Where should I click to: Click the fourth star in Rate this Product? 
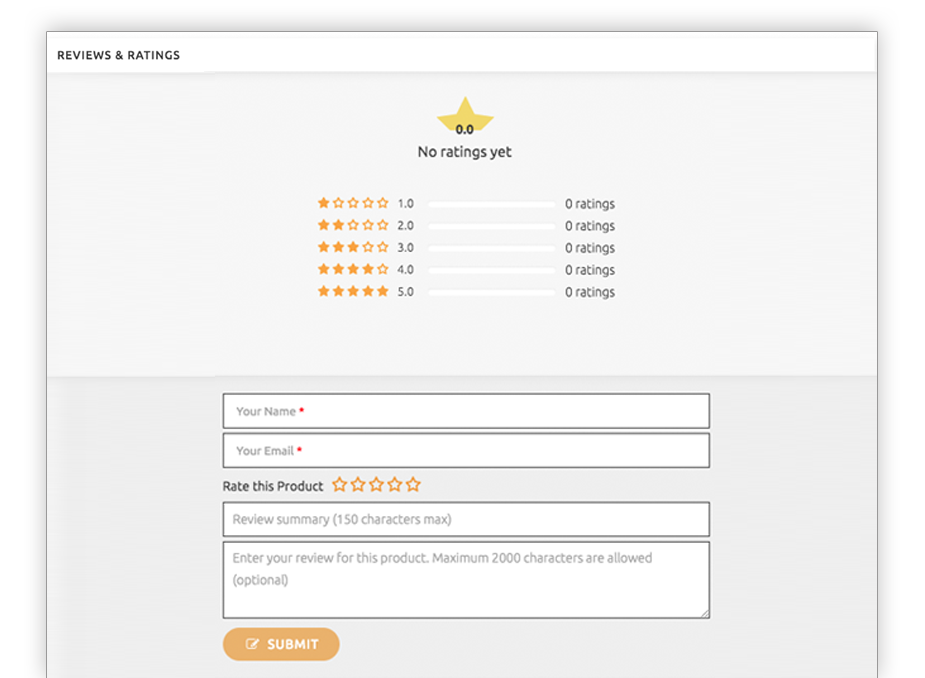[395, 485]
